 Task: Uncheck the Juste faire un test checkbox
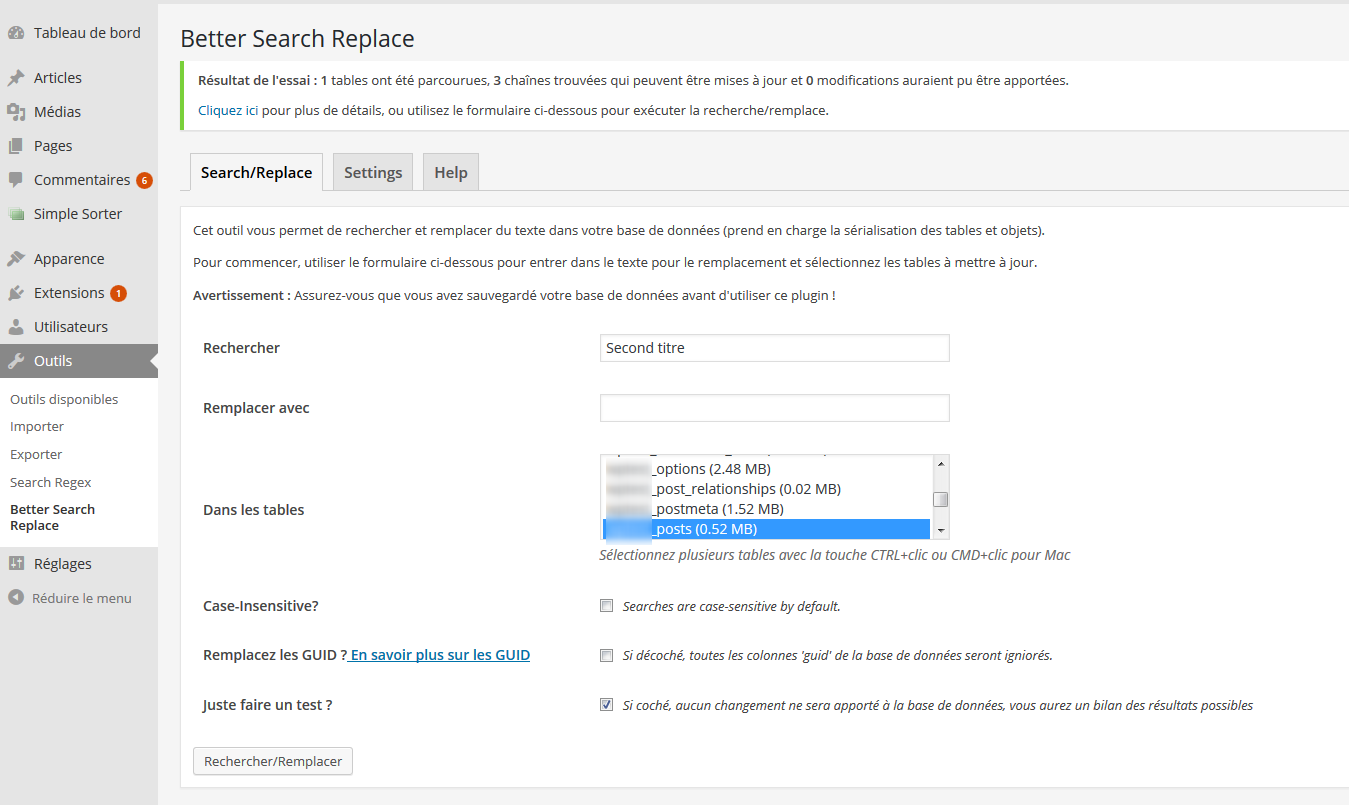click(x=606, y=705)
